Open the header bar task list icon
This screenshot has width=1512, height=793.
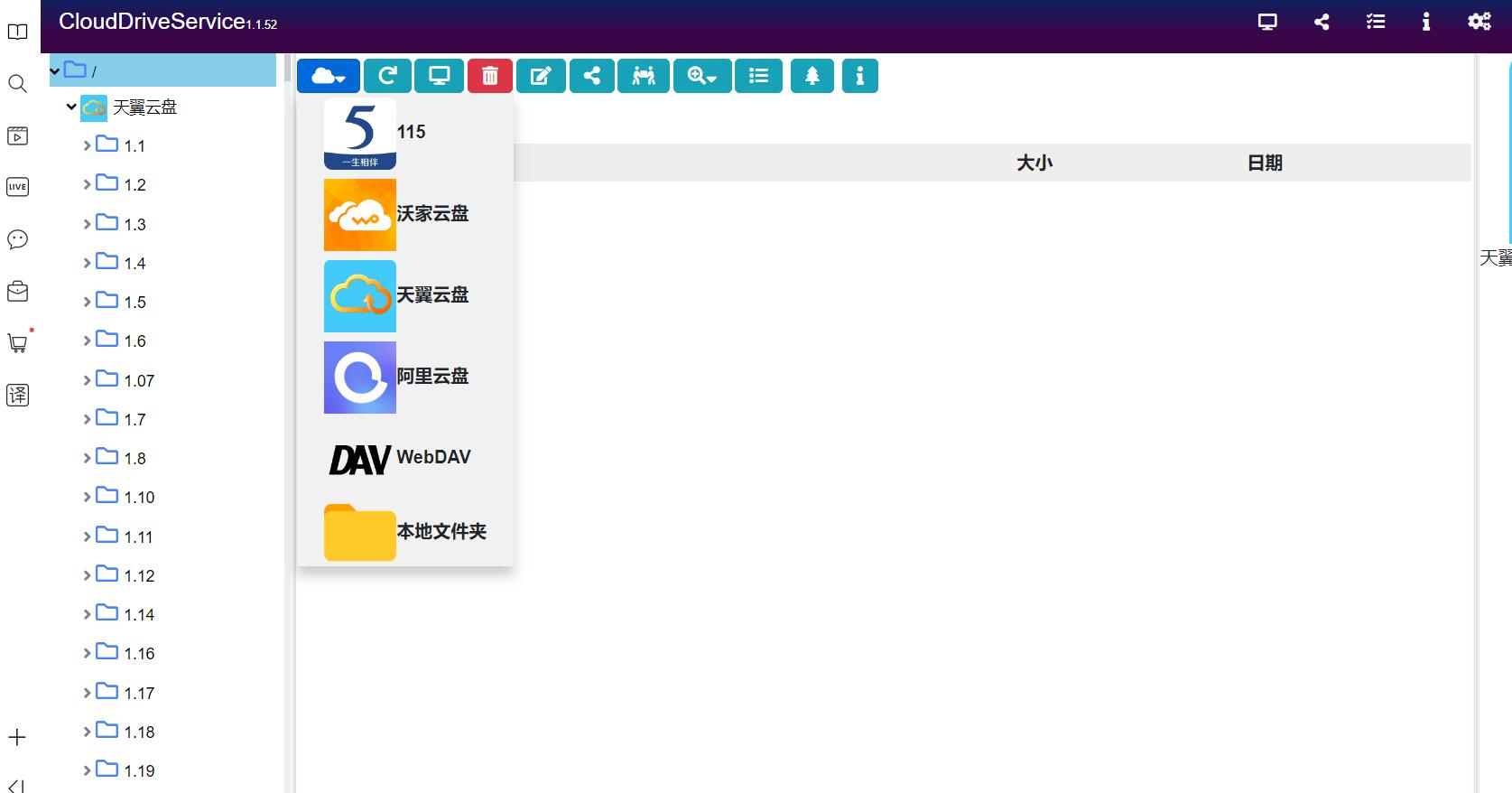[x=1376, y=22]
